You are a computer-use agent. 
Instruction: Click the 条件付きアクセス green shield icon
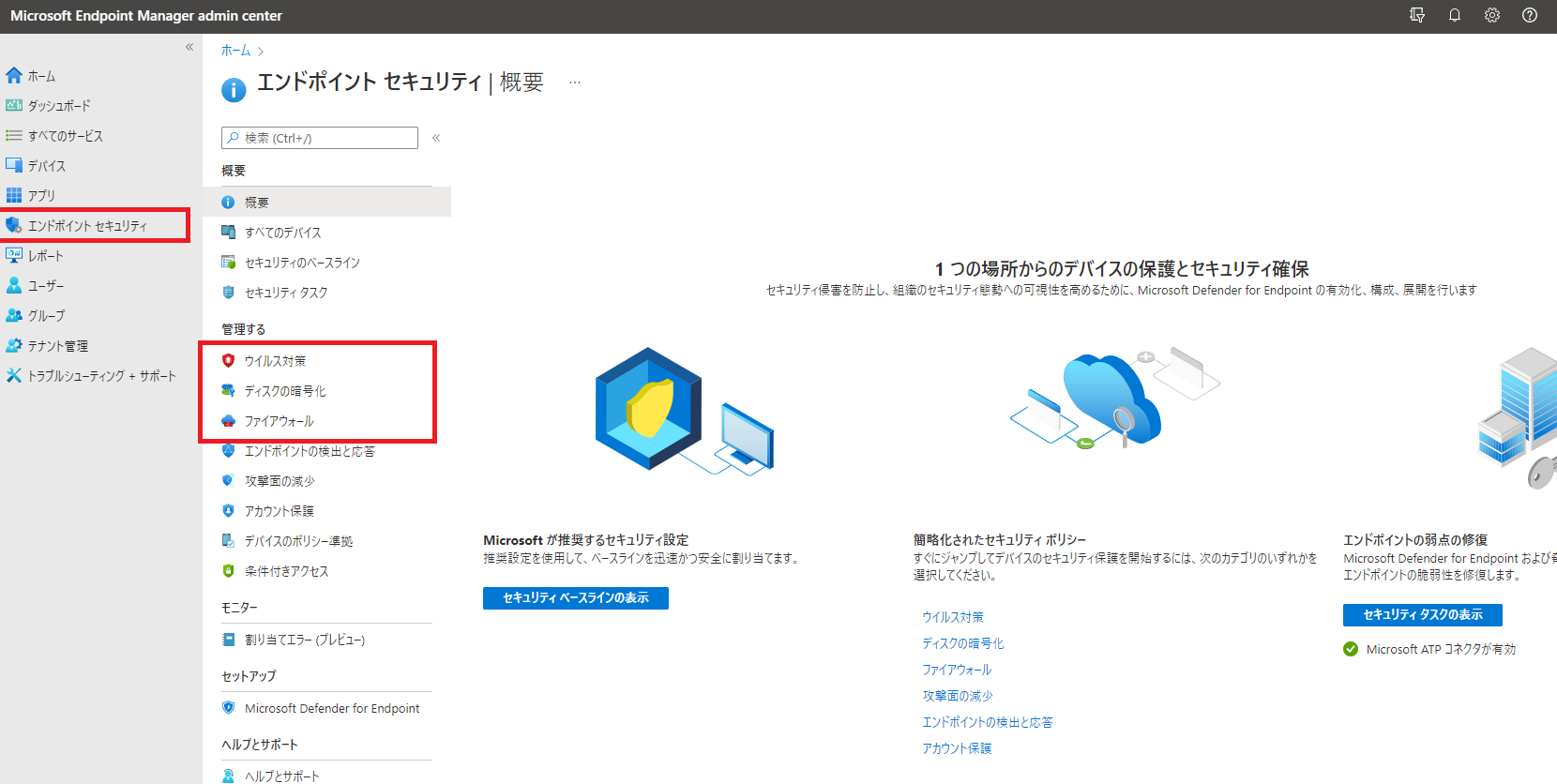(228, 570)
